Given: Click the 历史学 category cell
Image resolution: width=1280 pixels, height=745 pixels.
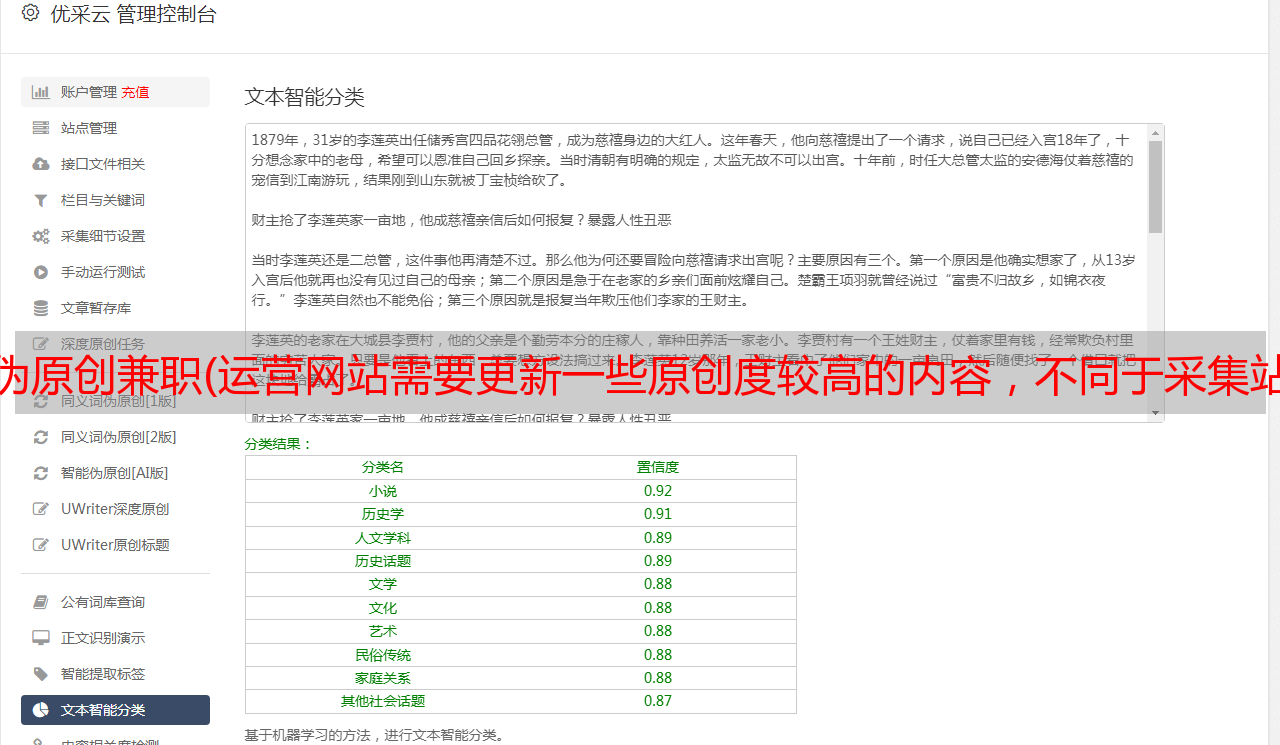Looking at the screenshot, I should point(383,514).
